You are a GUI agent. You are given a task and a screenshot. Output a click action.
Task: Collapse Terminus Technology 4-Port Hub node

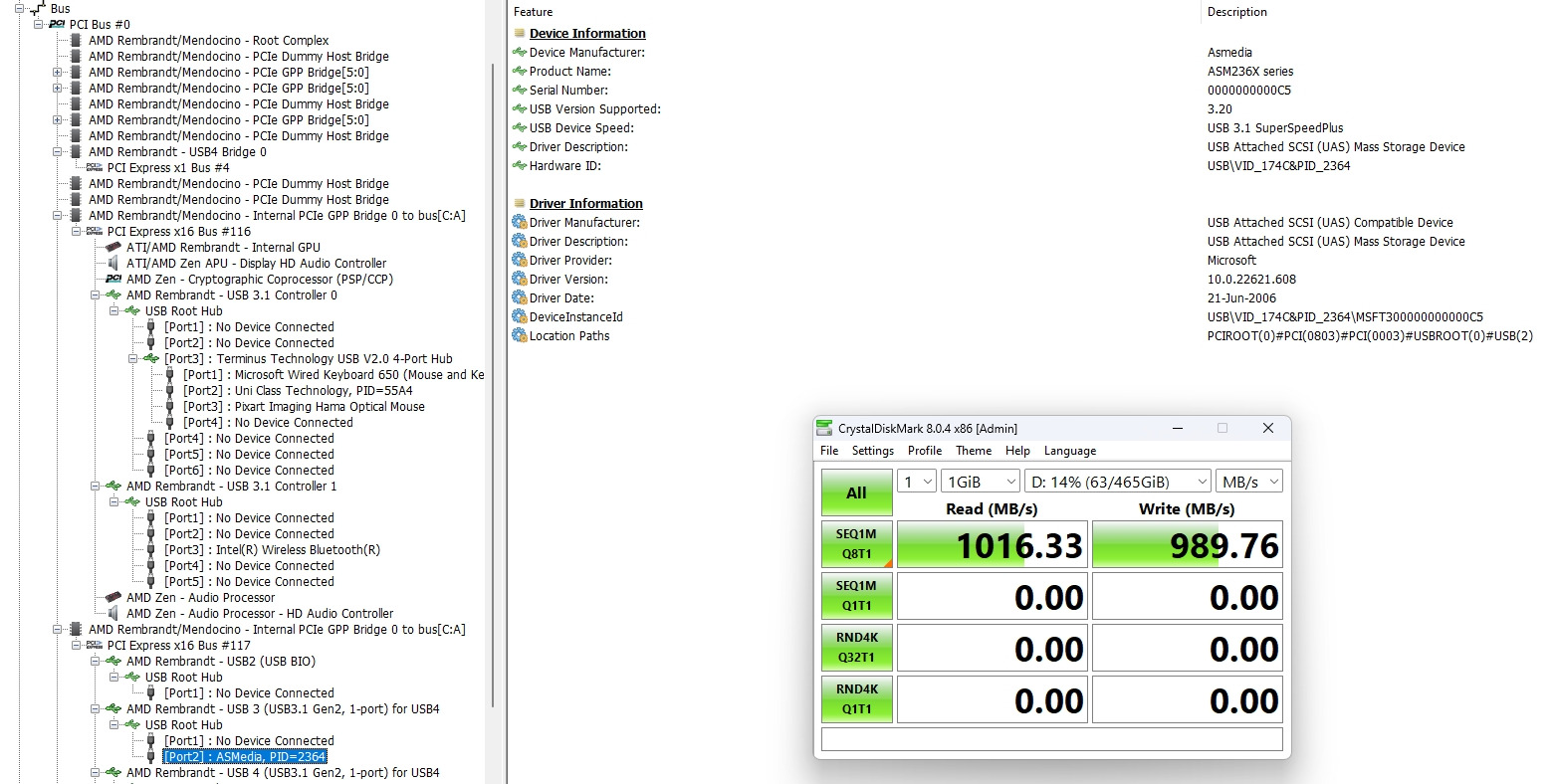pos(132,358)
